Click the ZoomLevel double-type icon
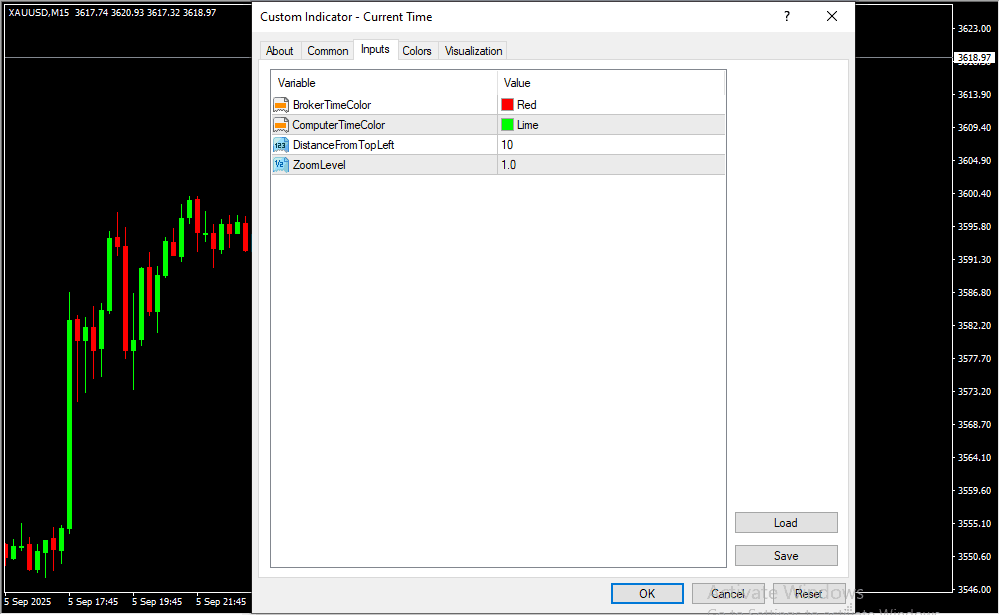1000x615 pixels. click(281, 165)
